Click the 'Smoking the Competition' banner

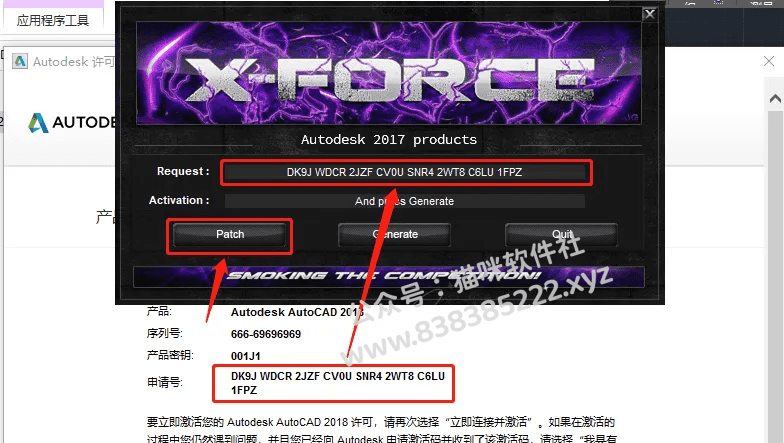pyautogui.click(x=388, y=276)
